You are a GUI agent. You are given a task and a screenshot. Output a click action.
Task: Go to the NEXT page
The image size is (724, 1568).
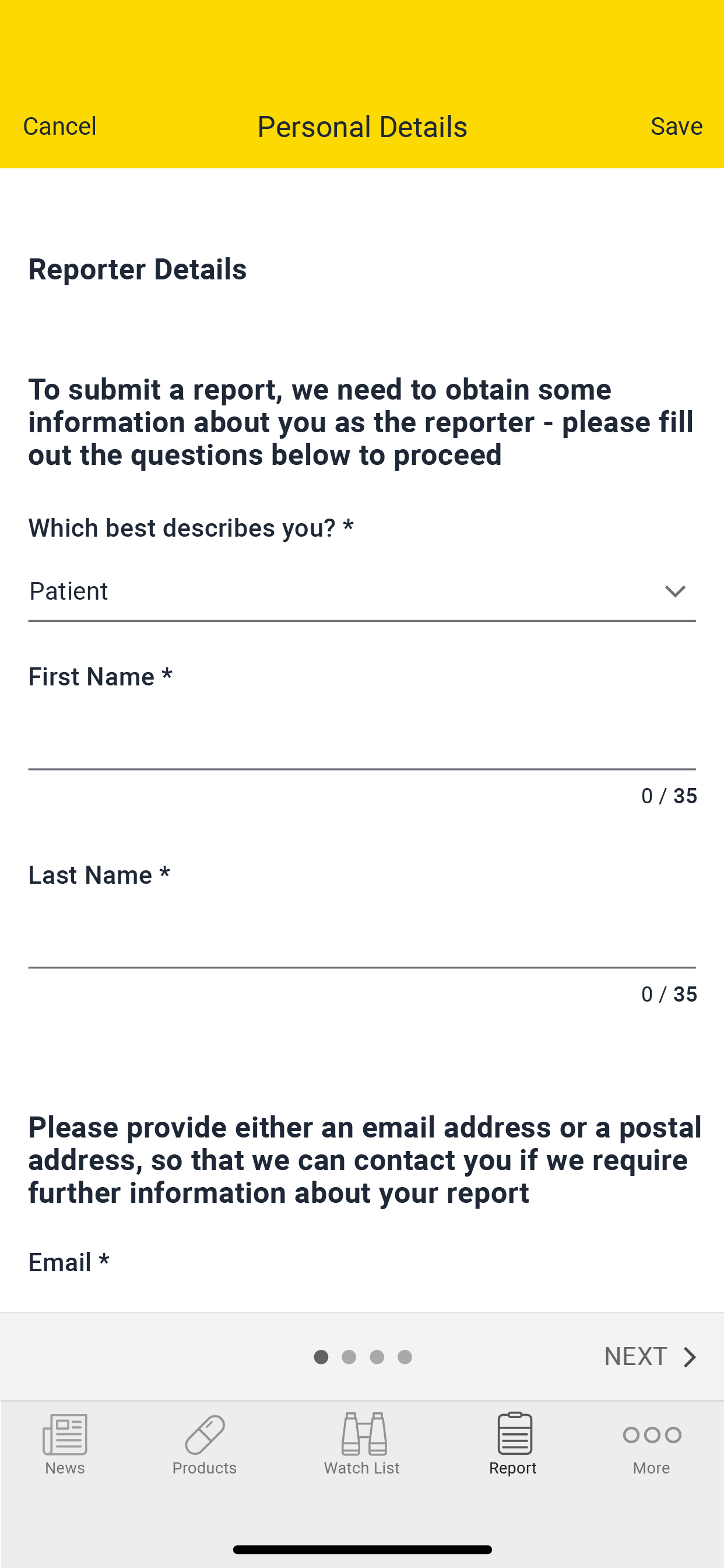click(x=636, y=1356)
